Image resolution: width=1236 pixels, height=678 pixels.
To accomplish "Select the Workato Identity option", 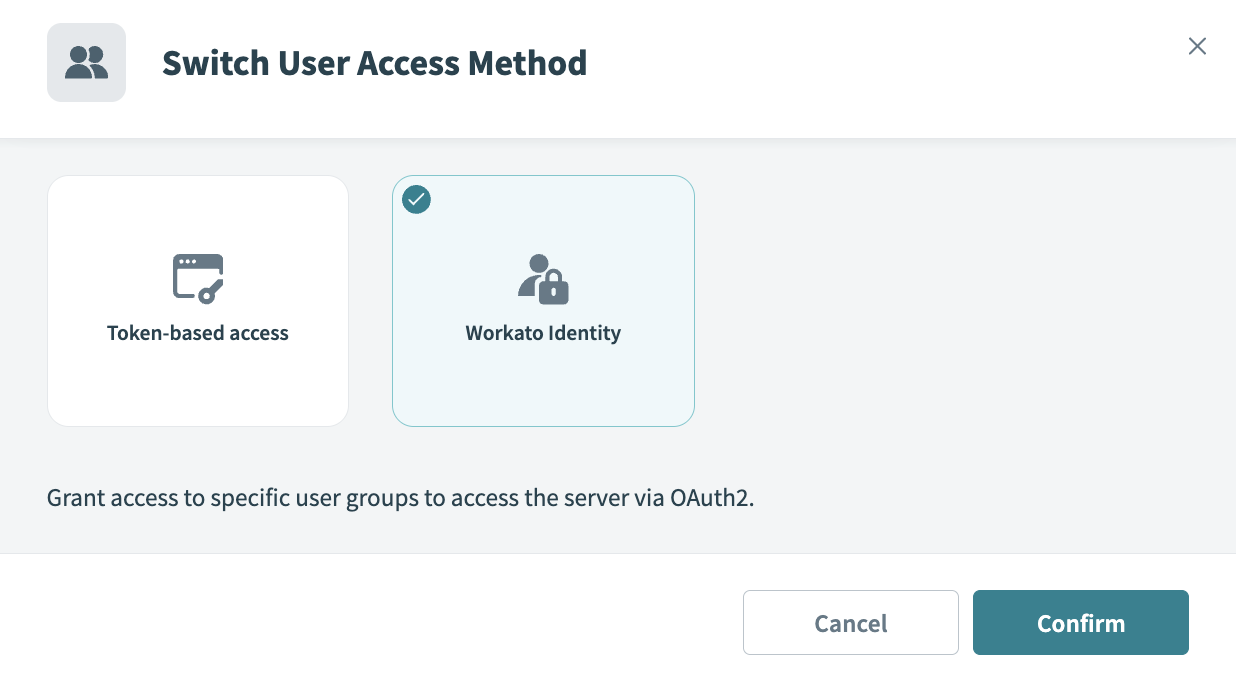I will (x=543, y=300).
